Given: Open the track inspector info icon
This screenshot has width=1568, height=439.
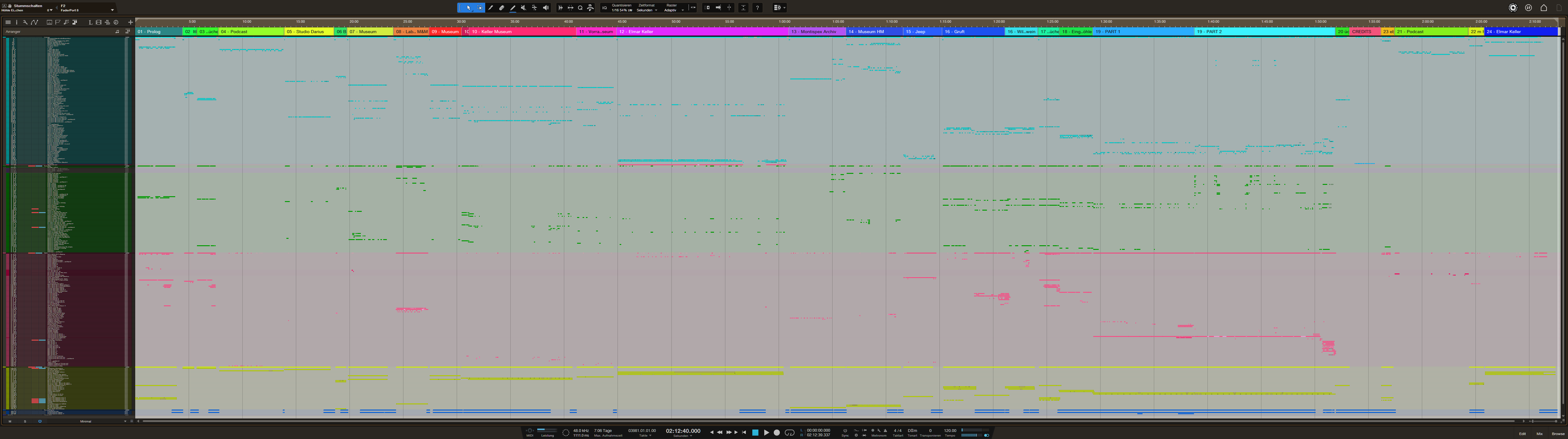Looking at the screenshot, I should point(17,22).
